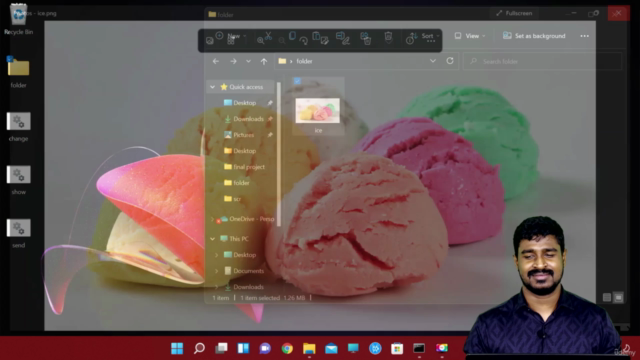
Task: Click the Cut scissors icon in toolbar
Action: coord(268,36)
